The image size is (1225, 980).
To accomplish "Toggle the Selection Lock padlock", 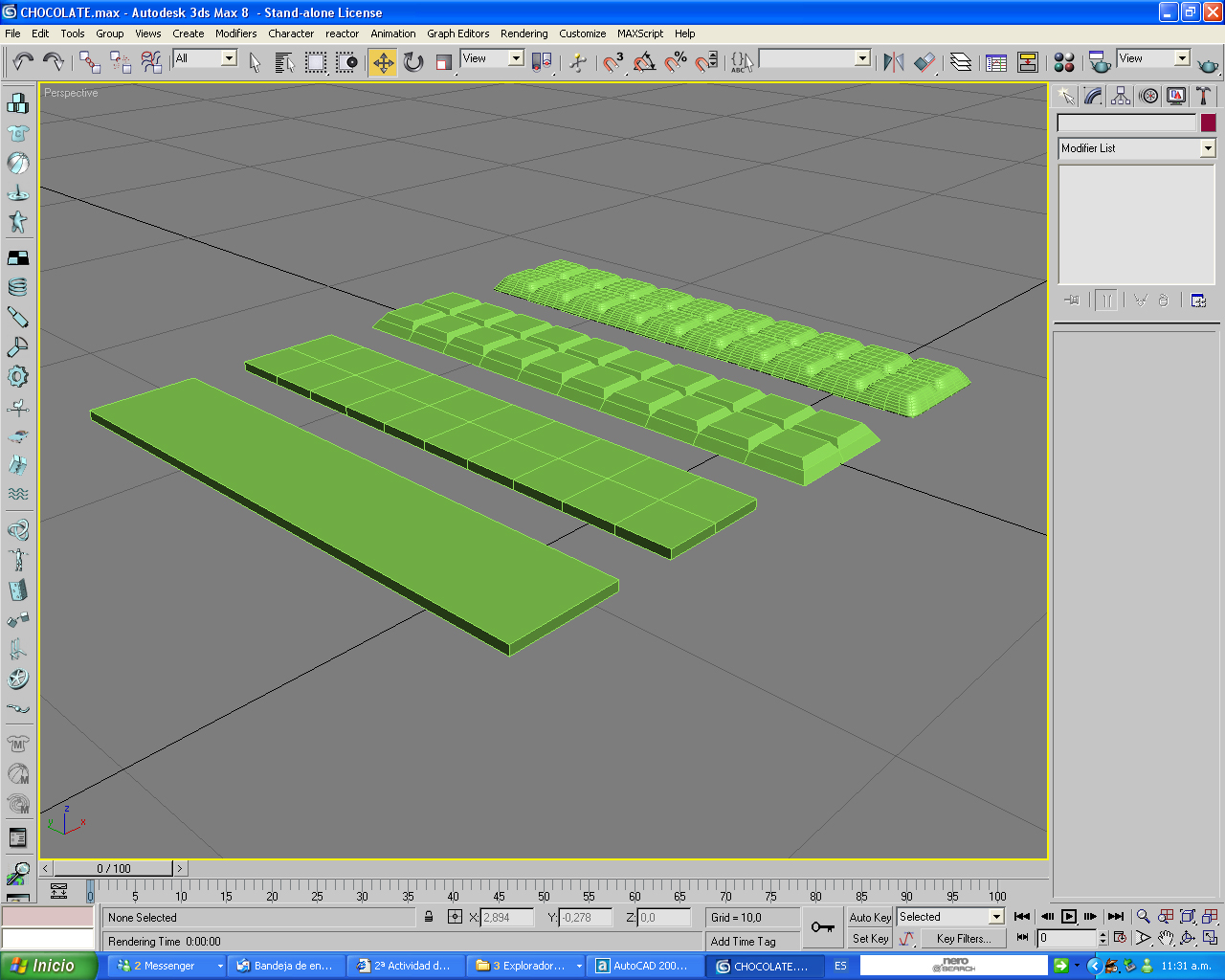I will coord(429,917).
